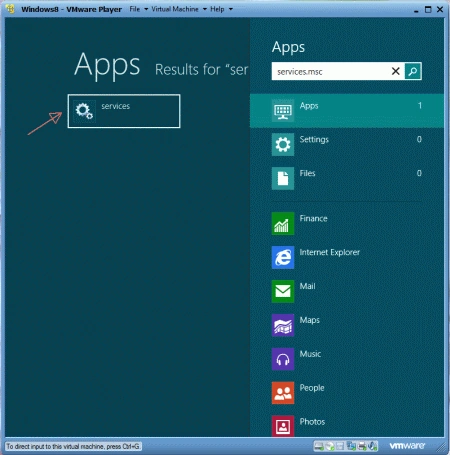Search within Internet Explorer icon
This screenshot has height=455, width=450.
[283, 257]
